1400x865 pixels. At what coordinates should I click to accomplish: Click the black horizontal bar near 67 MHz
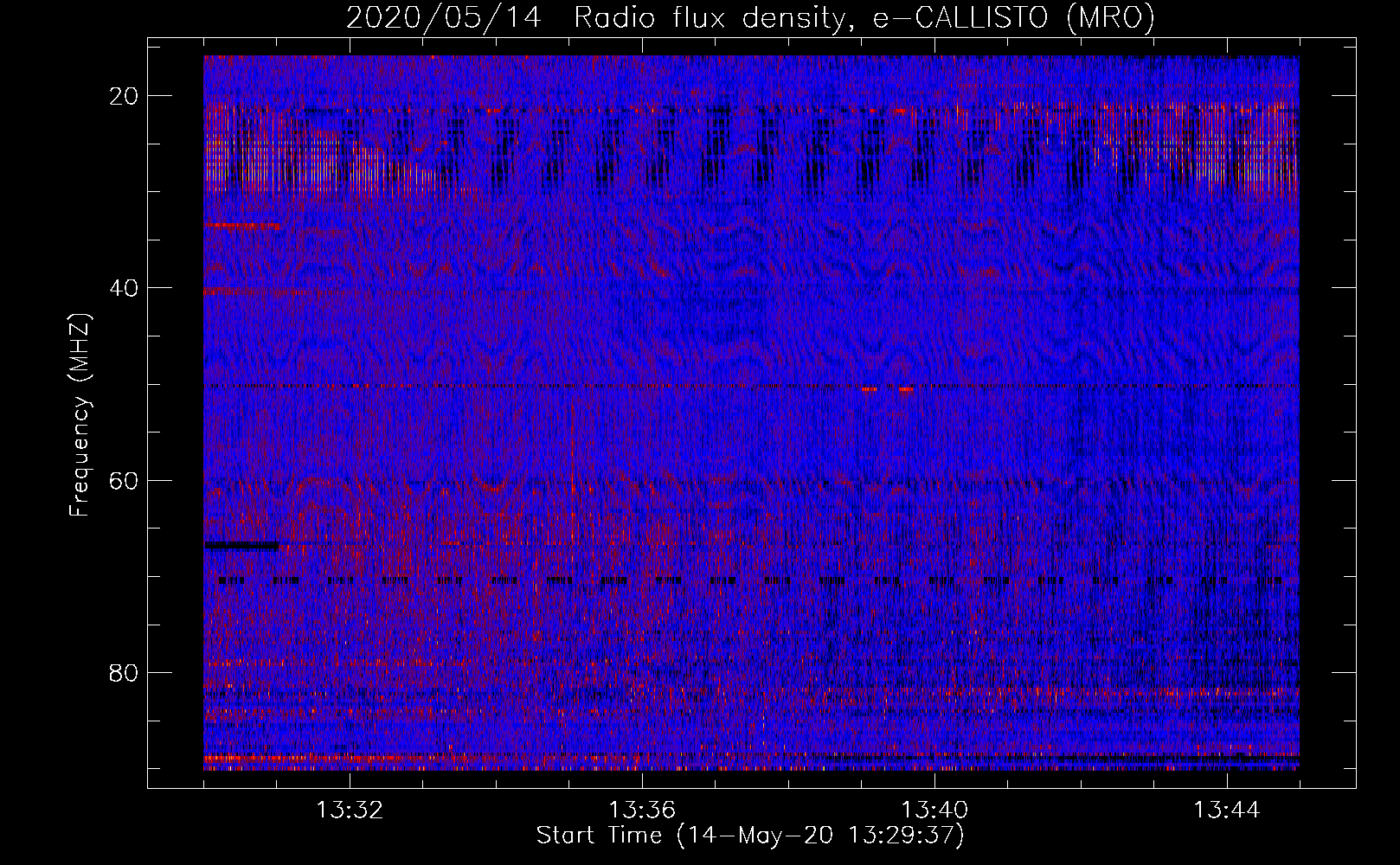pyautogui.click(x=241, y=546)
